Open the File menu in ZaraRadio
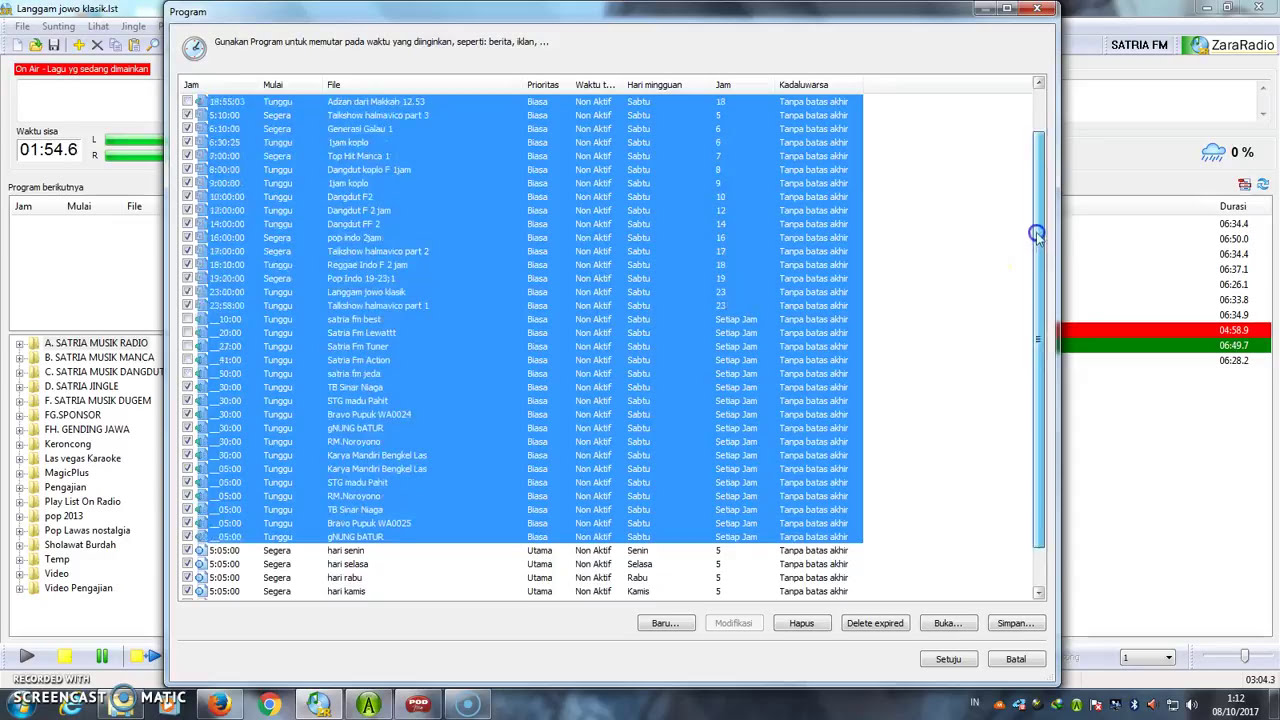Screen dimensions: 1280x720 point(22,26)
